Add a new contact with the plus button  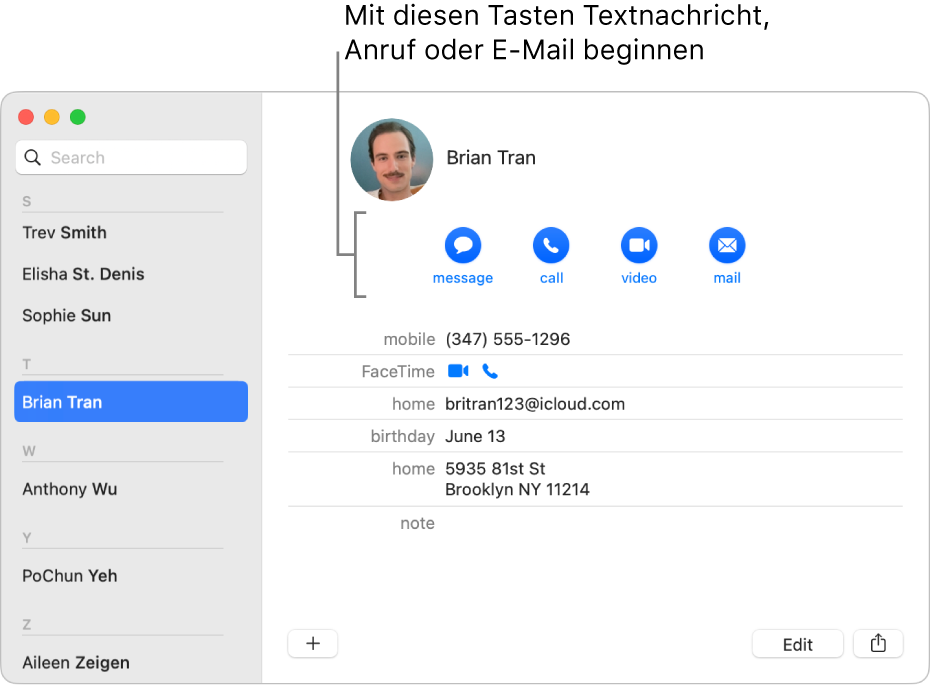pos(312,643)
